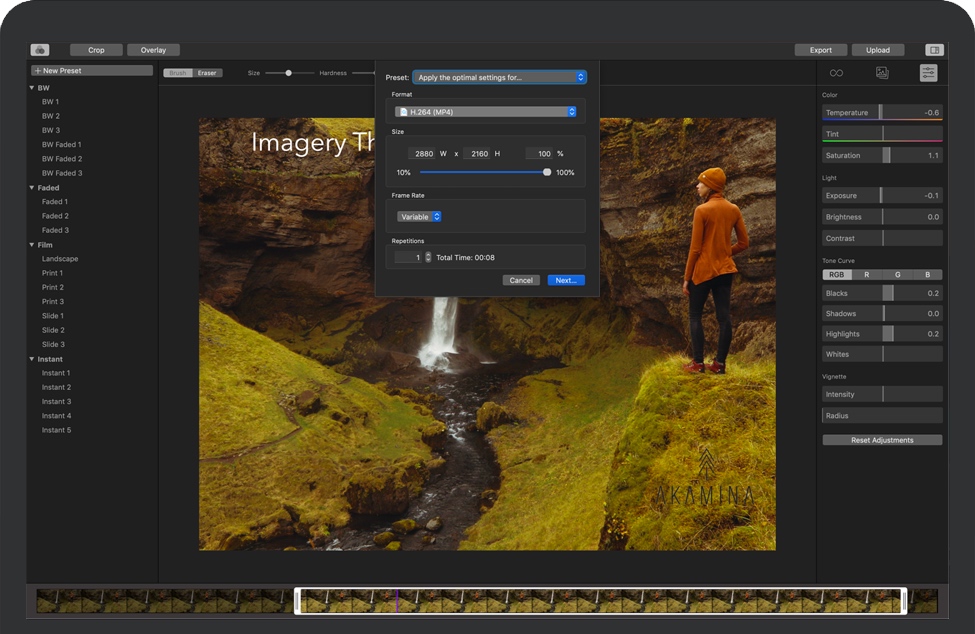Select the R channel in Tone Curve
975x634 pixels.
point(866,274)
